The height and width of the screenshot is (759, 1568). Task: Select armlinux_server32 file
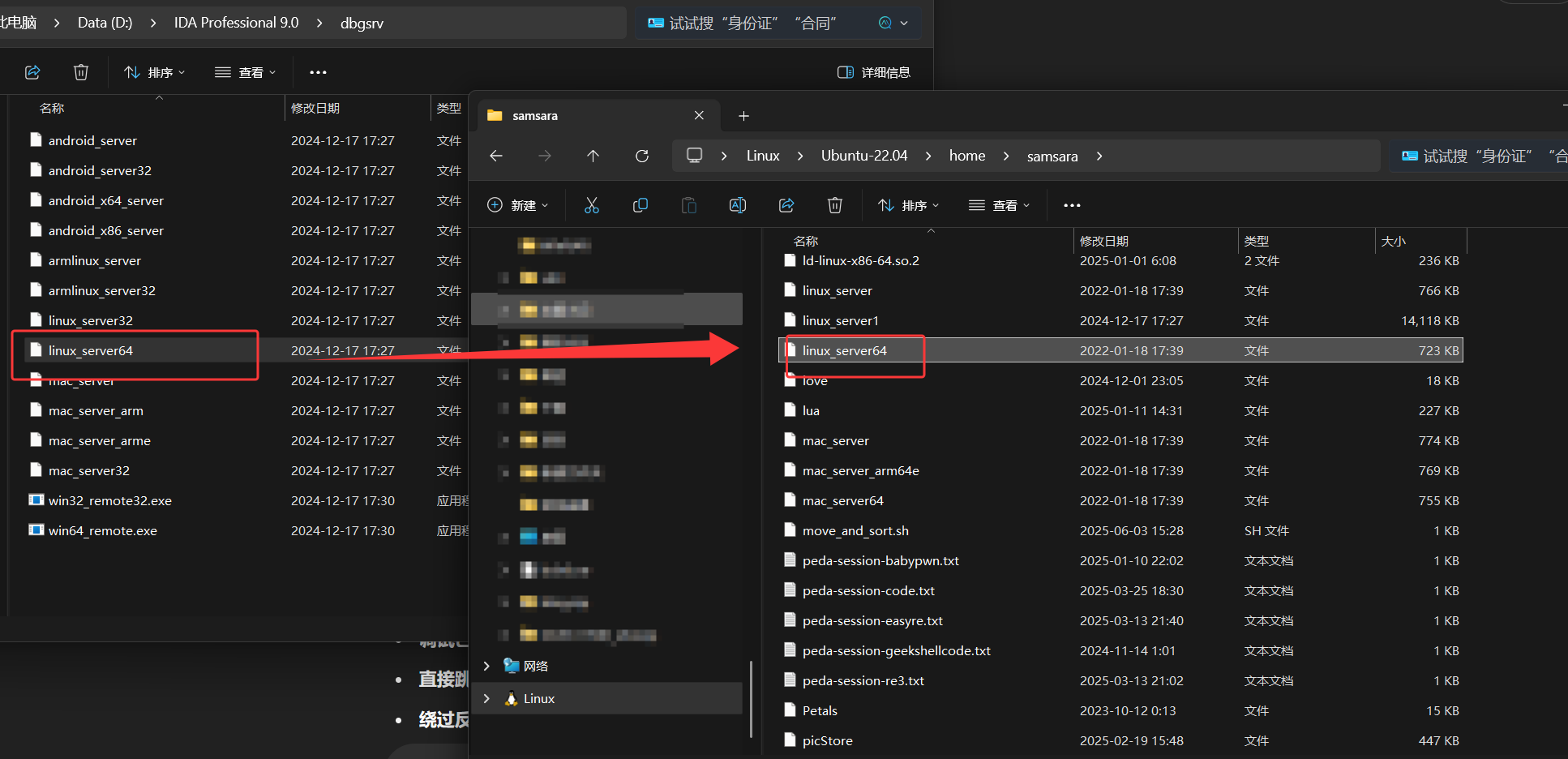point(101,290)
